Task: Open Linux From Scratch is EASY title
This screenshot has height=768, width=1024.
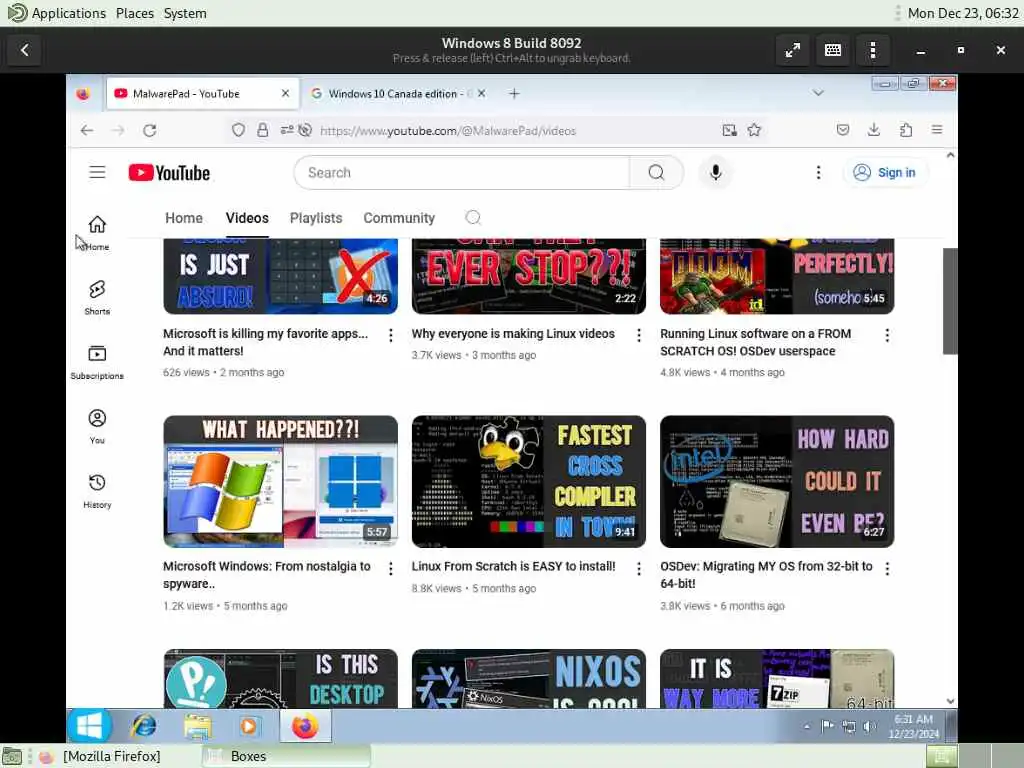Action: pyautogui.click(x=513, y=566)
